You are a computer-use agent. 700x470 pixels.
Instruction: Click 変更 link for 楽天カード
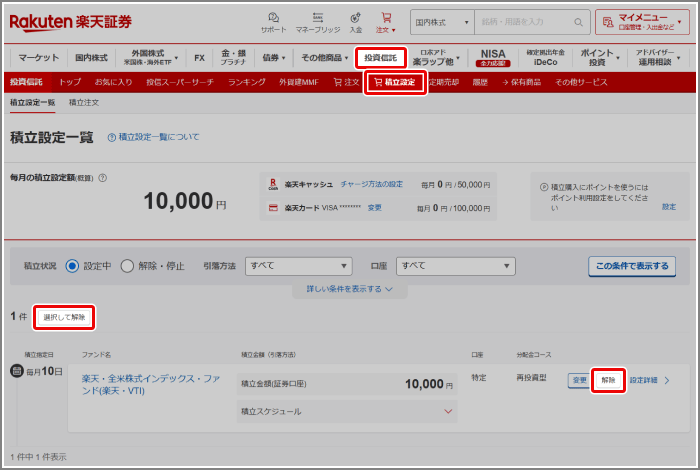[x=374, y=208]
